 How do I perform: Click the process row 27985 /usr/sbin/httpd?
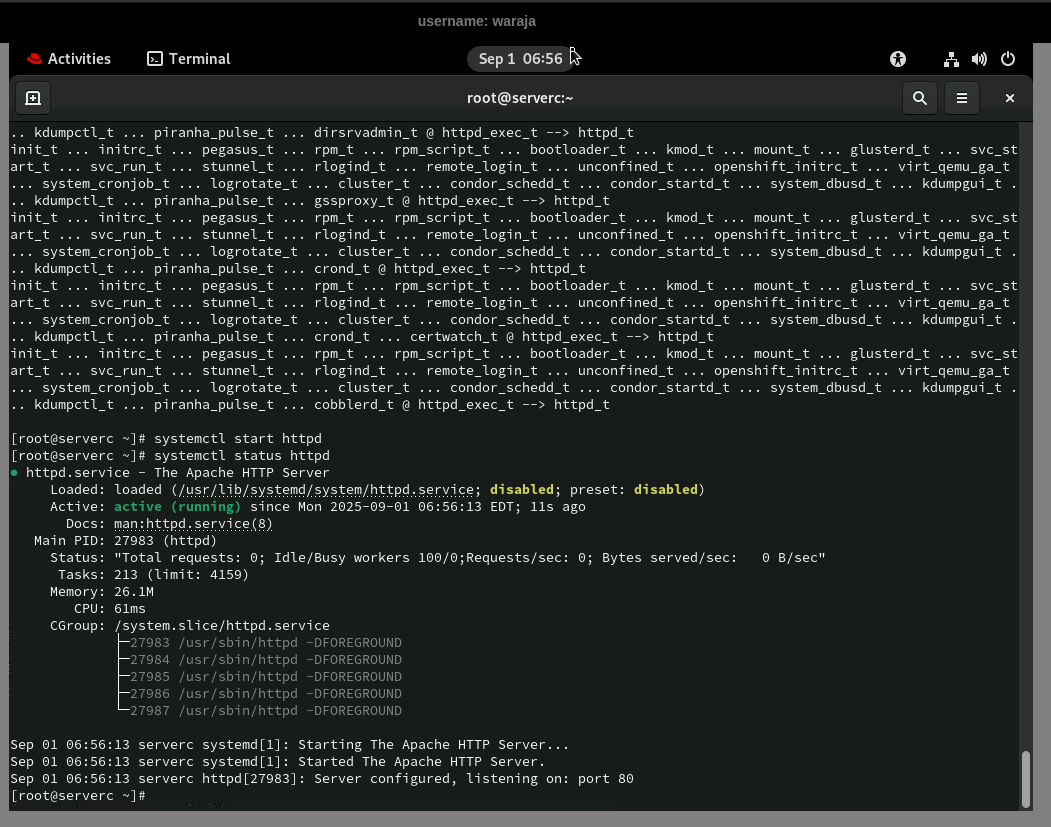265,677
